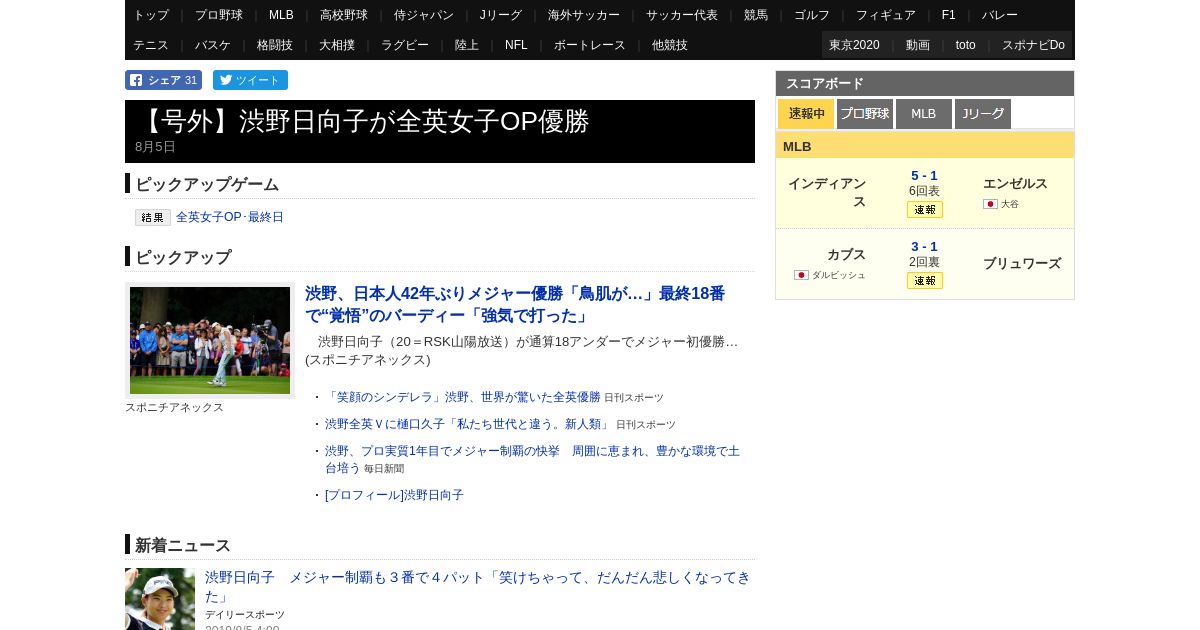This screenshot has width=1200, height=630.
Task: Click 速報 badge for Indians vs Angels game
Action: click(925, 209)
